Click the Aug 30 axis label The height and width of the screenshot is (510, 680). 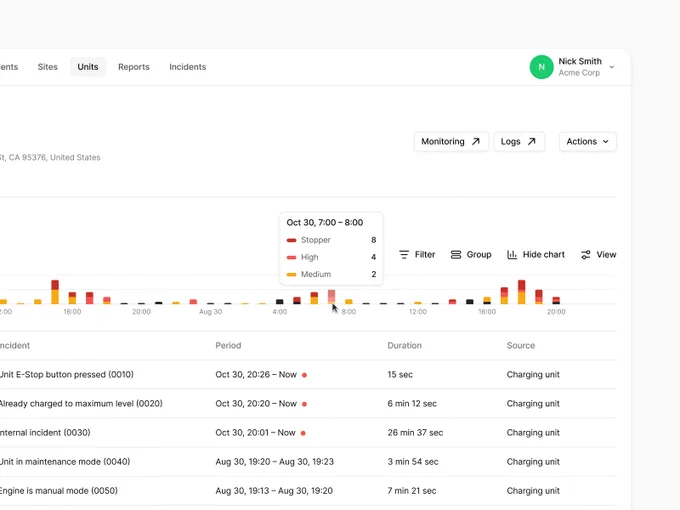210,311
